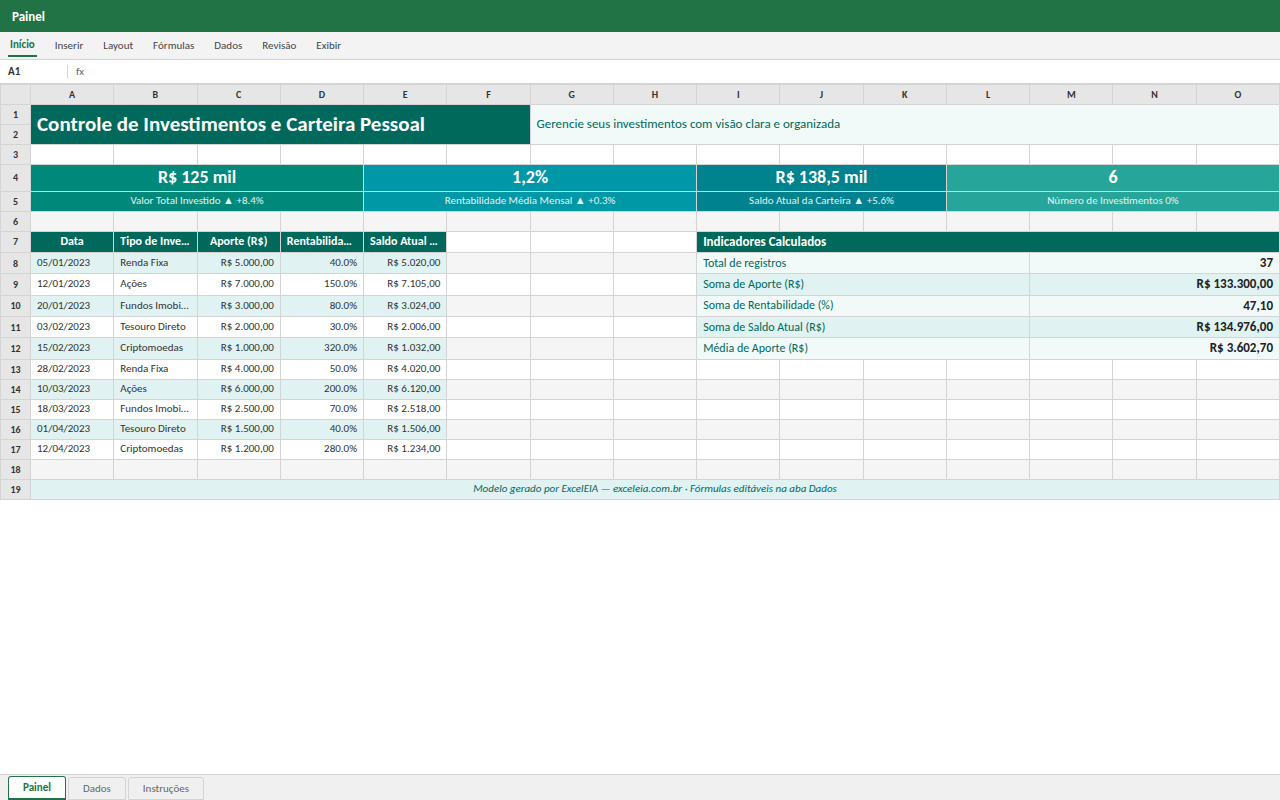The image size is (1280, 800).
Task: Click the subtitle 'Gerencie seus investimentos' cell
Action: 905,125
